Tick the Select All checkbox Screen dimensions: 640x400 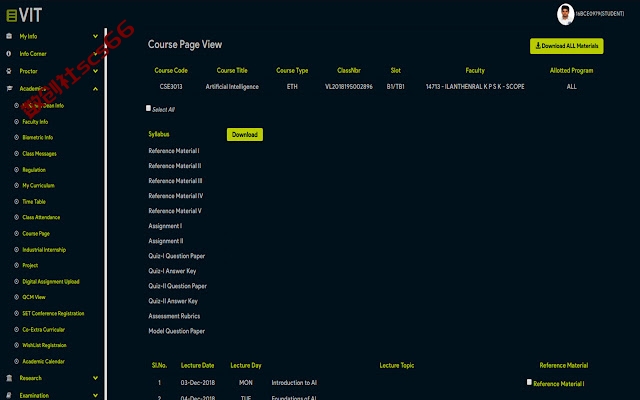click(148, 108)
